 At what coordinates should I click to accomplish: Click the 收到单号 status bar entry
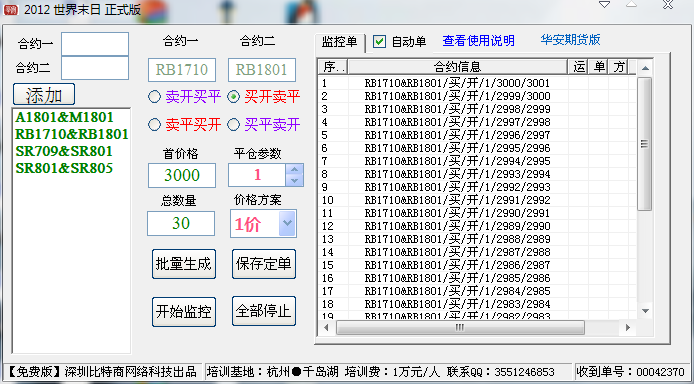[x=632, y=372]
